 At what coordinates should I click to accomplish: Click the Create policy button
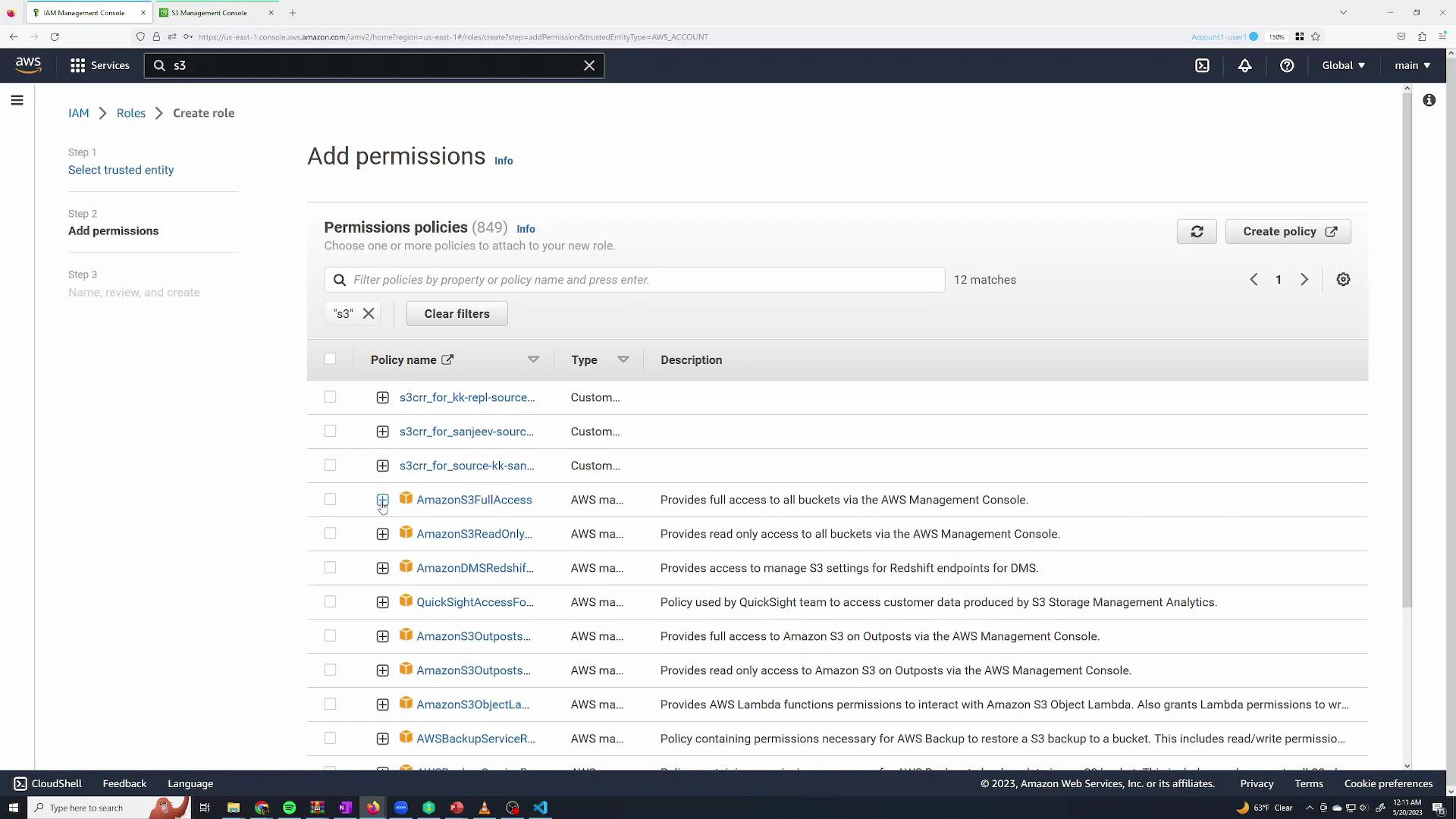[1288, 231]
